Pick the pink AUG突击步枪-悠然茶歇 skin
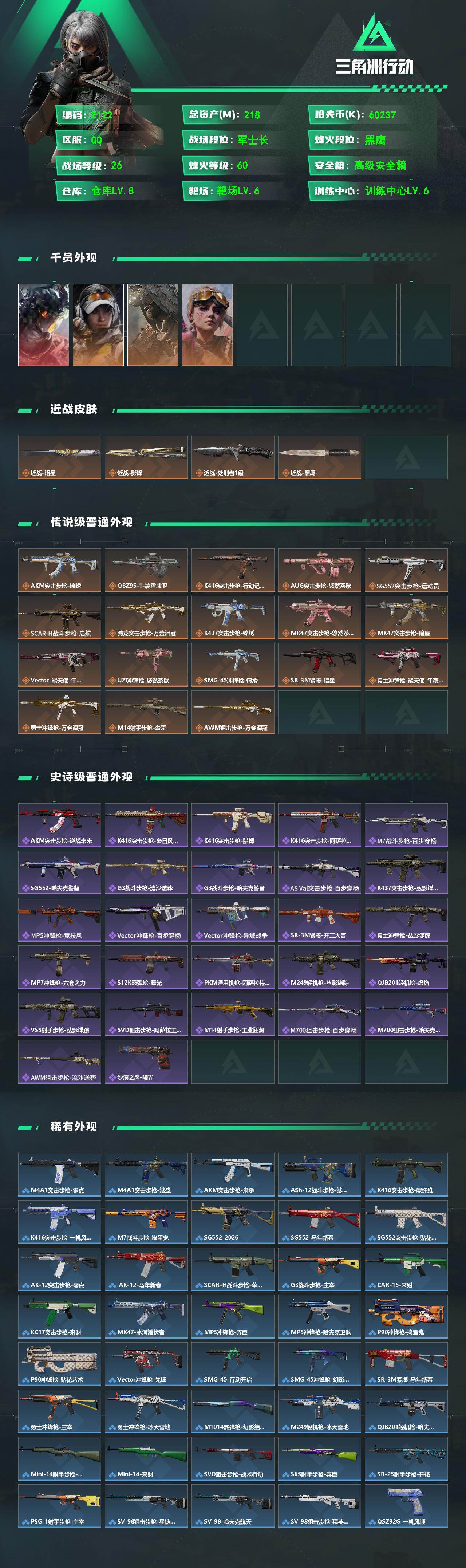Image resolution: width=466 pixels, height=1568 pixels. pyautogui.click(x=320, y=570)
